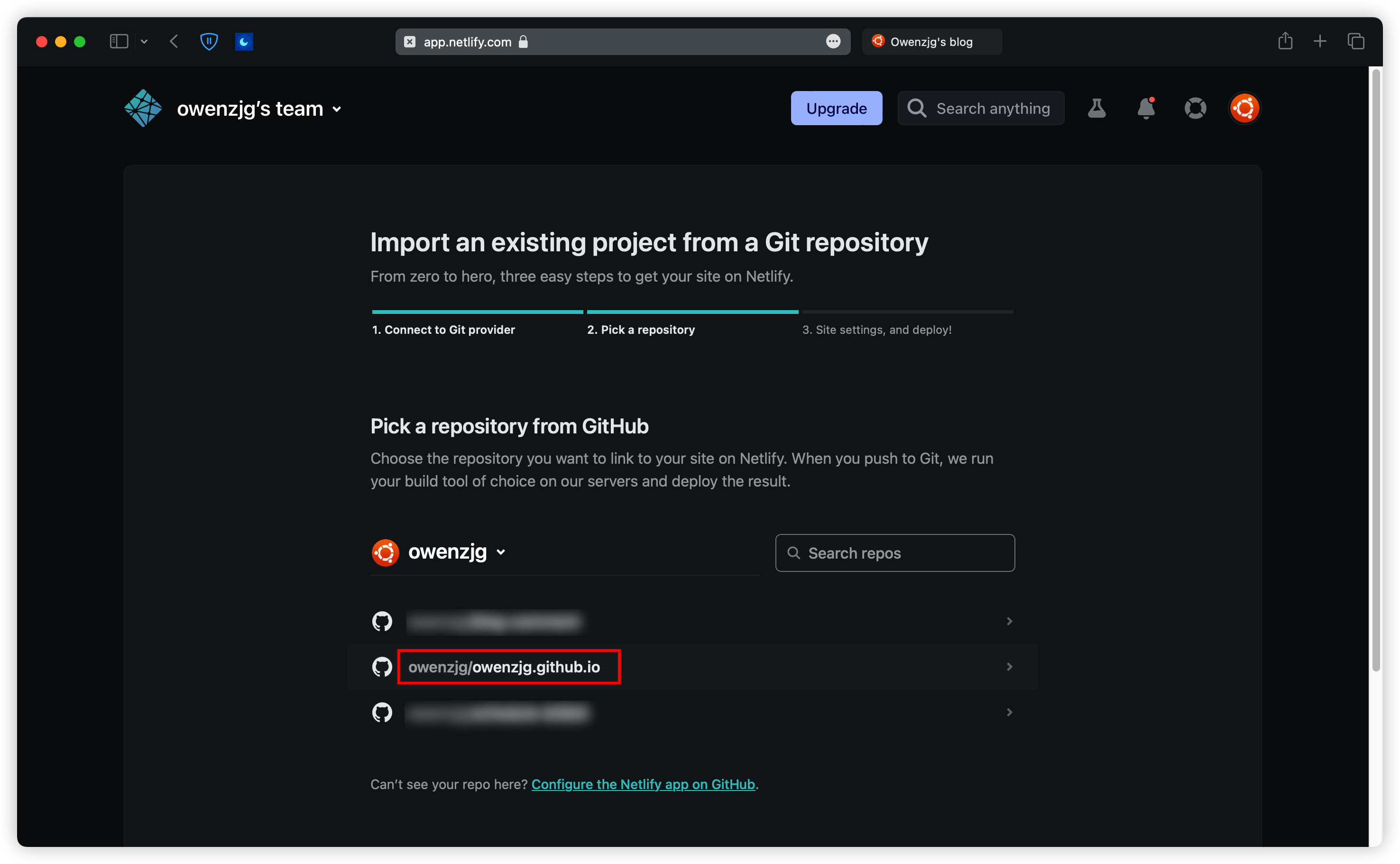
Task: Click chevron on last blurred repository row
Action: (1009, 712)
